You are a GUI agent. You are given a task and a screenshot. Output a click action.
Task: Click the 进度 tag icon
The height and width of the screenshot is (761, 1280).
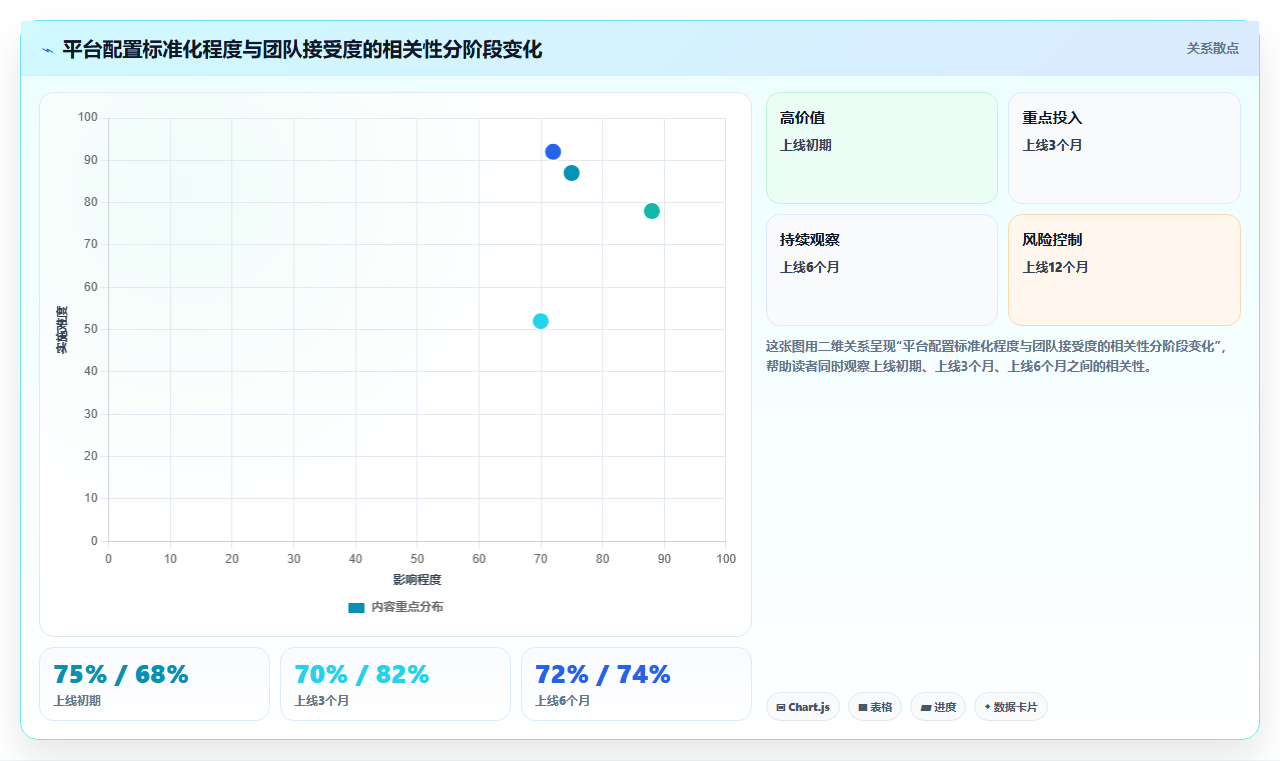coord(926,707)
